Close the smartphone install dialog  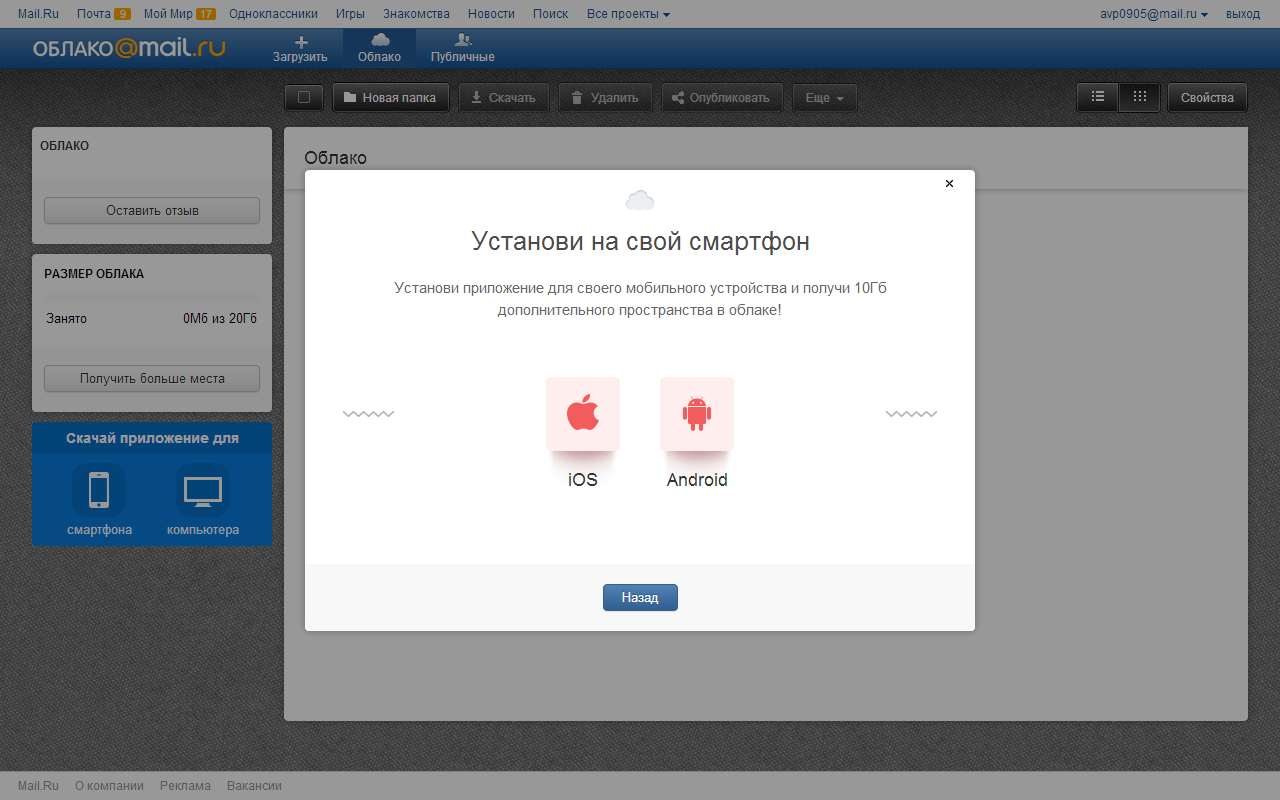[949, 184]
